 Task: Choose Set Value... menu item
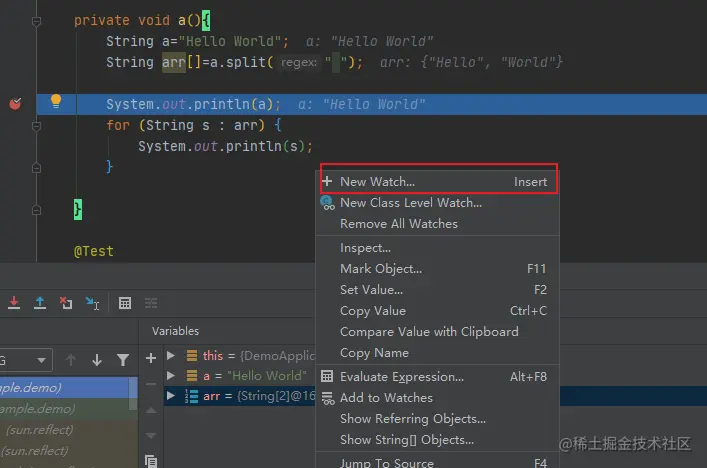click(438, 290)
